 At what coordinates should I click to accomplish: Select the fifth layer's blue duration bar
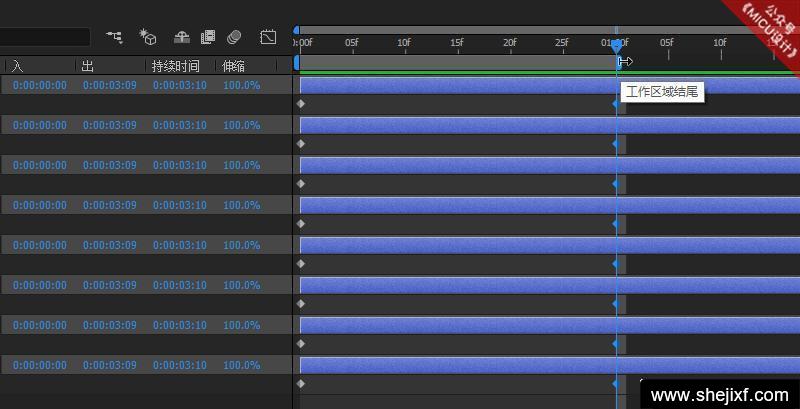click(x=450, y=245)
